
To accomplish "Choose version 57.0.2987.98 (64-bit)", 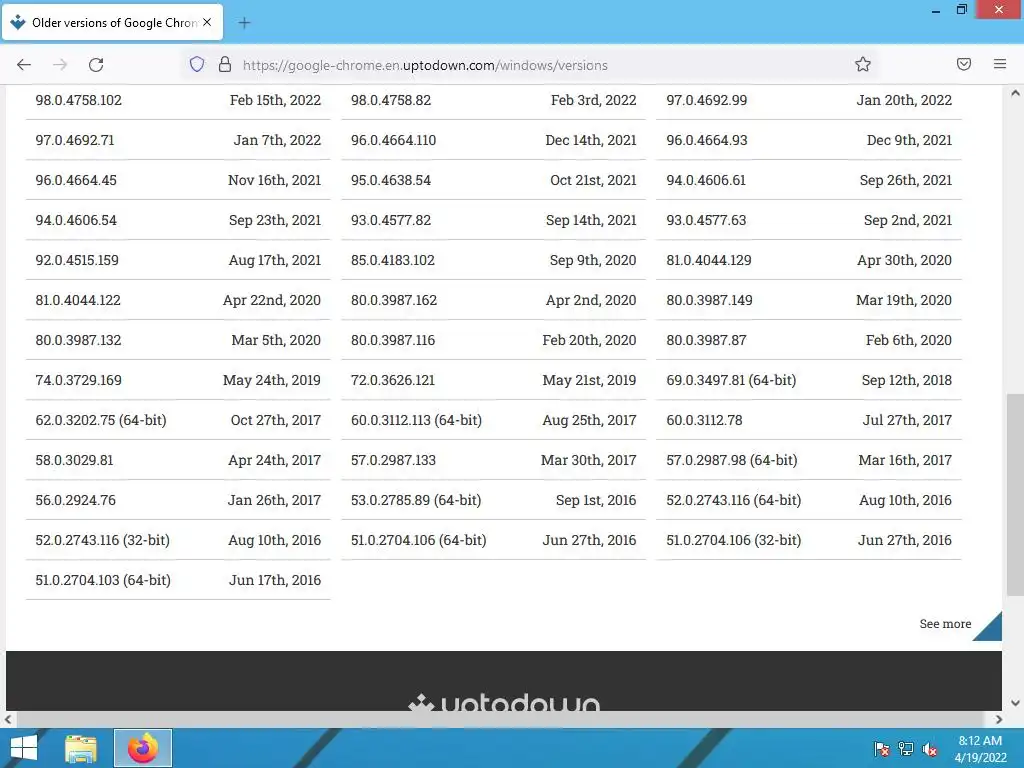I will [808, 460].
